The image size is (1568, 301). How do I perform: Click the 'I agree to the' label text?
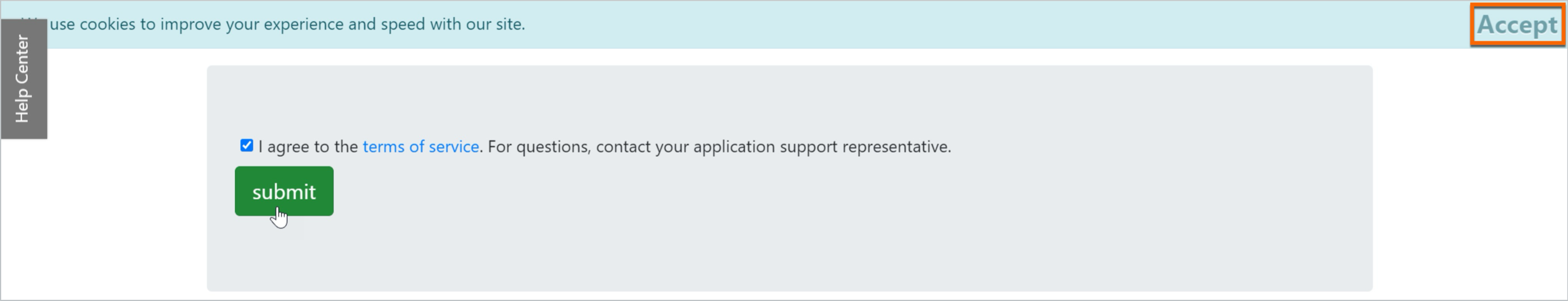[308, 147]
